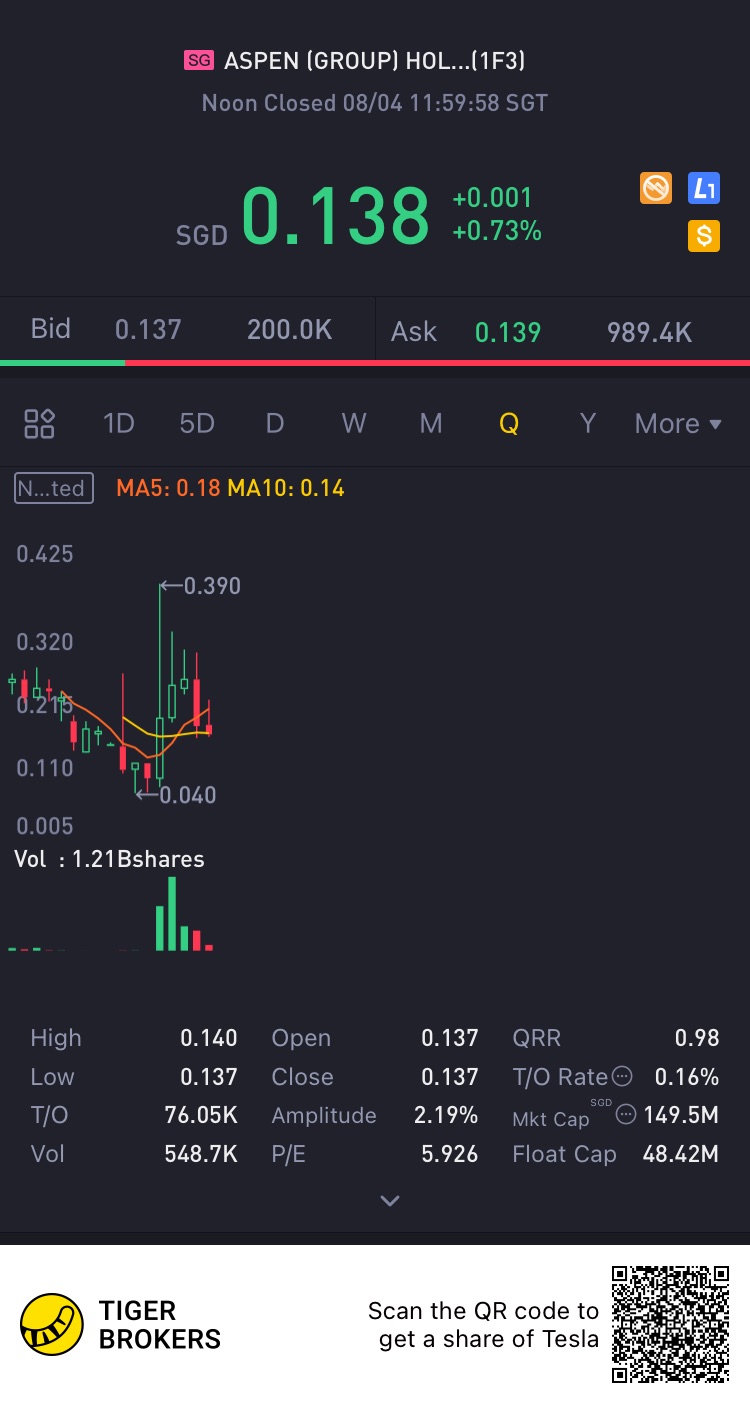Tap the pink SG market tag

199,61
